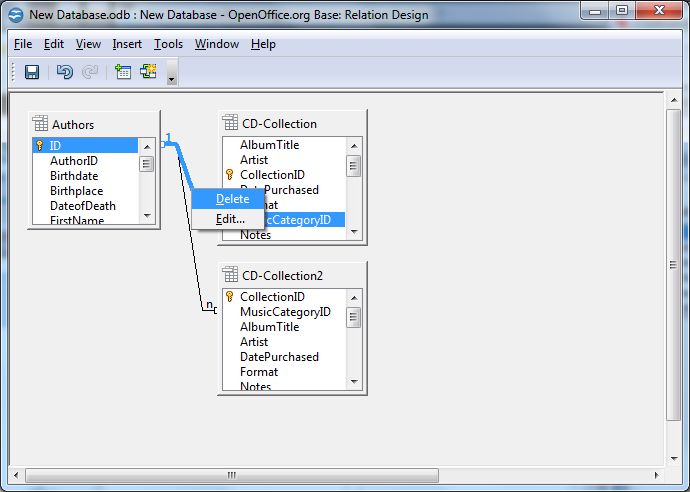Click the Authors table header icon

pyautogui.click(x=40, y=124)
